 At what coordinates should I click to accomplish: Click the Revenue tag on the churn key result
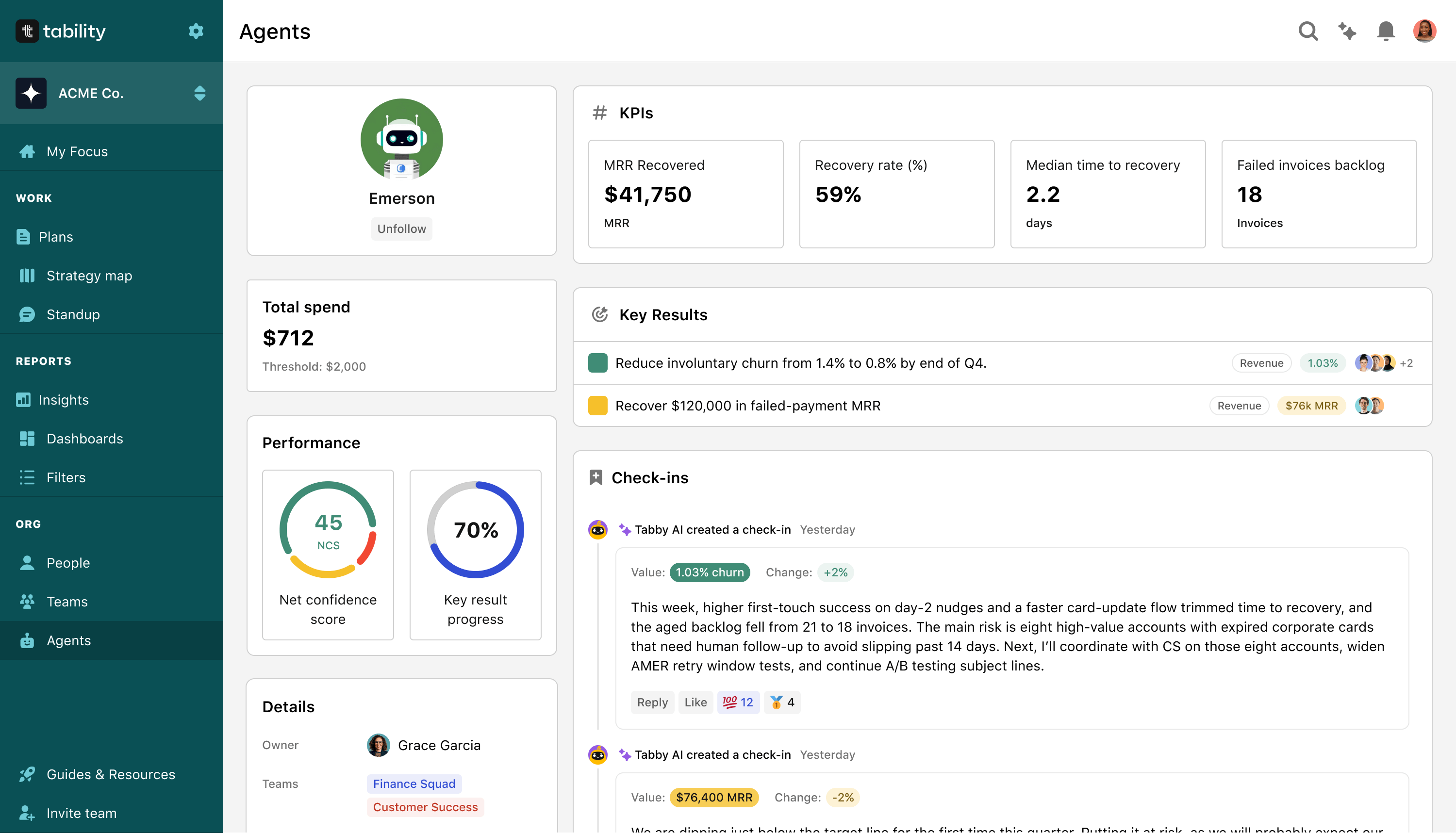tap(1261, 363)
